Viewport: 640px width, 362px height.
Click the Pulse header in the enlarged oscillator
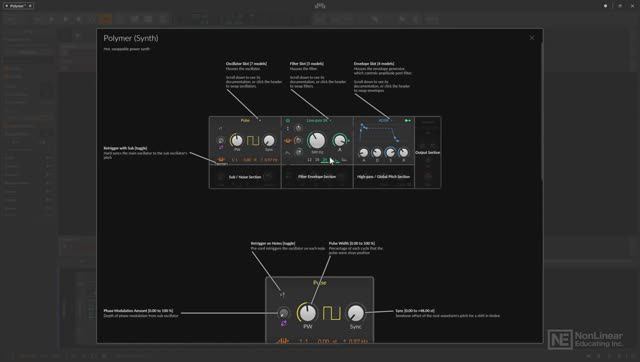pos(320,282)
